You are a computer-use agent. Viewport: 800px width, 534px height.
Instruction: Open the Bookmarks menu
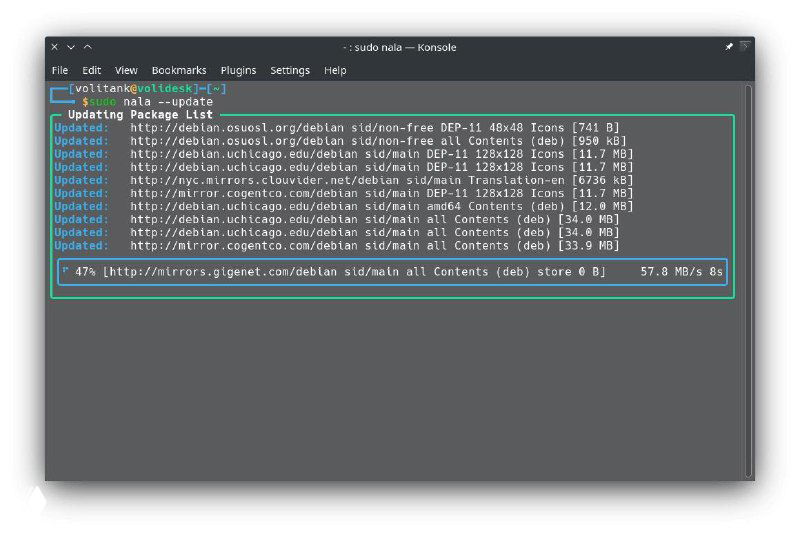(179, 70)
